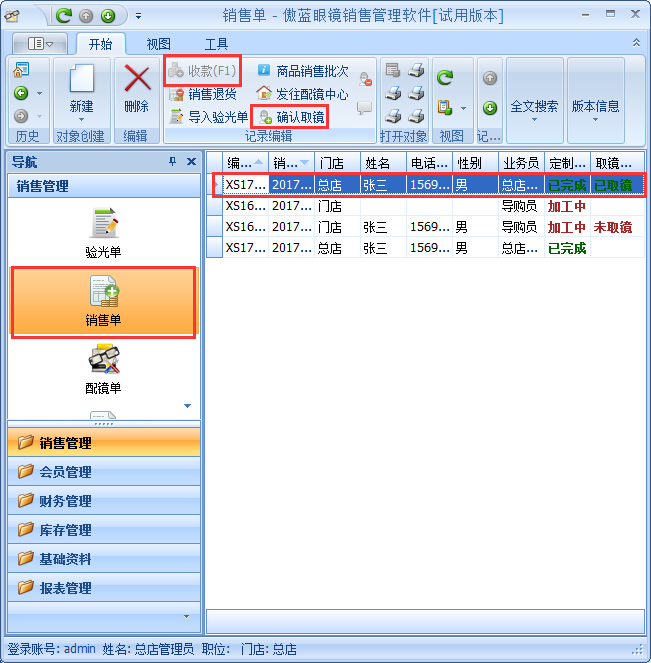The height and width of the screenshot is (663, 651).
Task: Click 销售退货 in the ribbon
Action: click(203, 94)
